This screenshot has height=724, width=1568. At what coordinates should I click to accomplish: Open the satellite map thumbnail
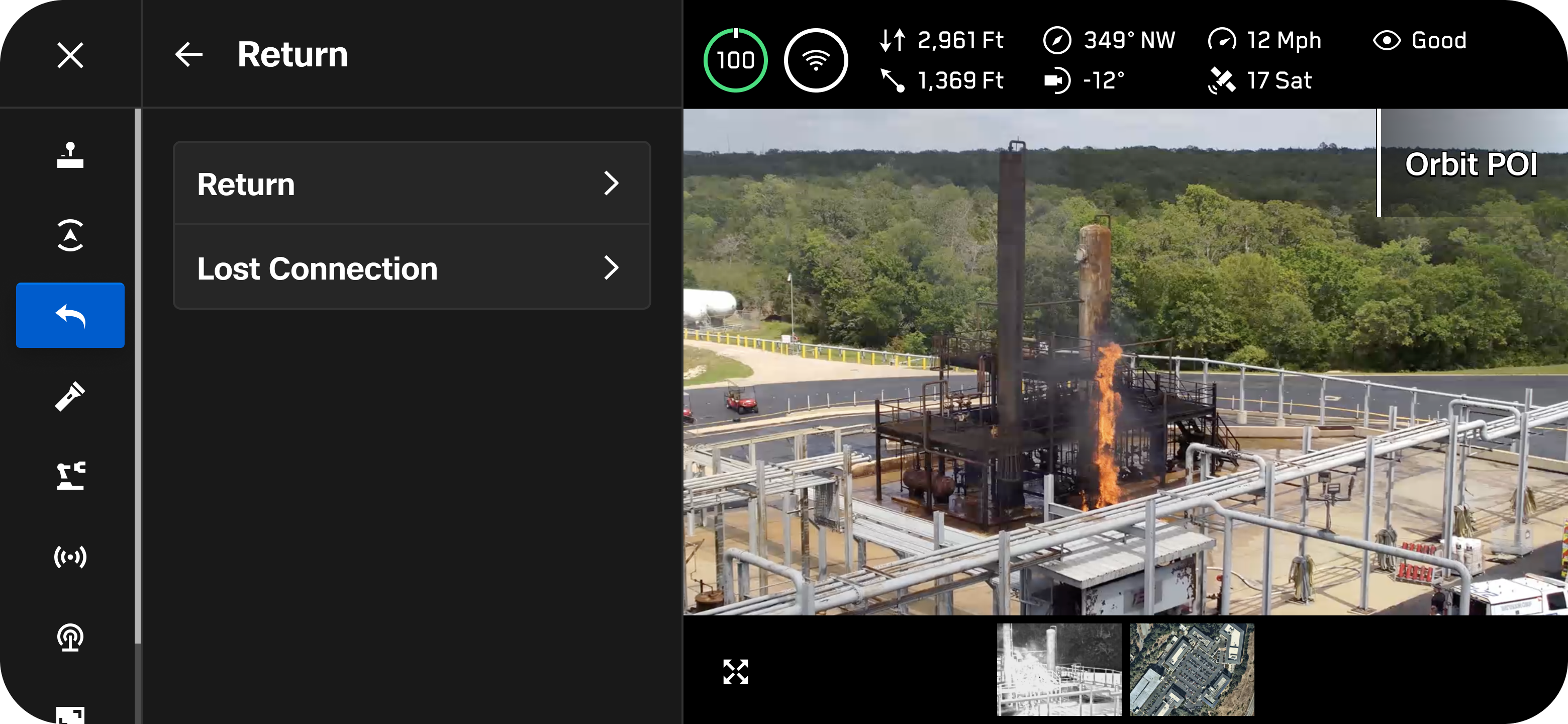[x=1192, y=669]
